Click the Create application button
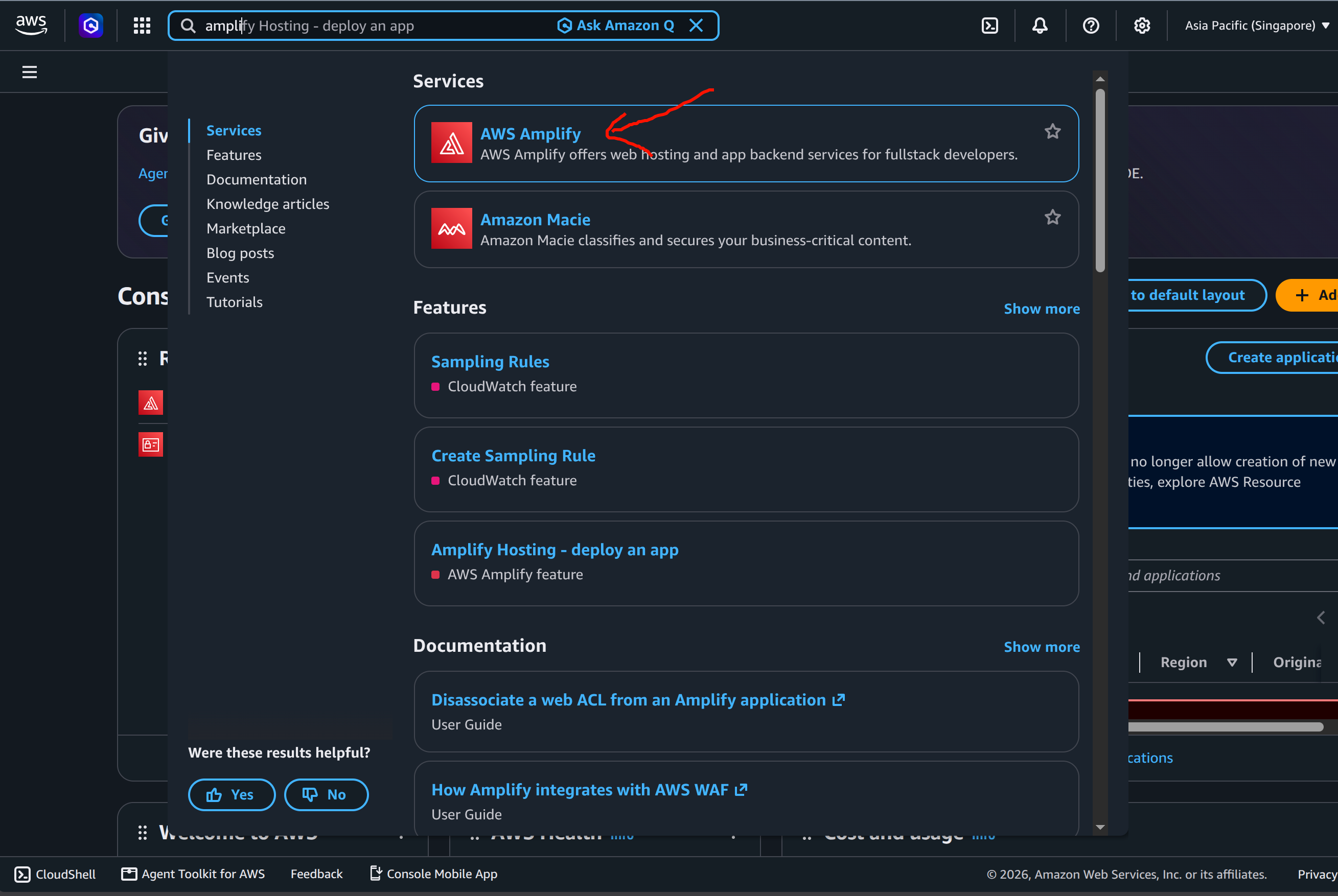 tap(1272, 358)
